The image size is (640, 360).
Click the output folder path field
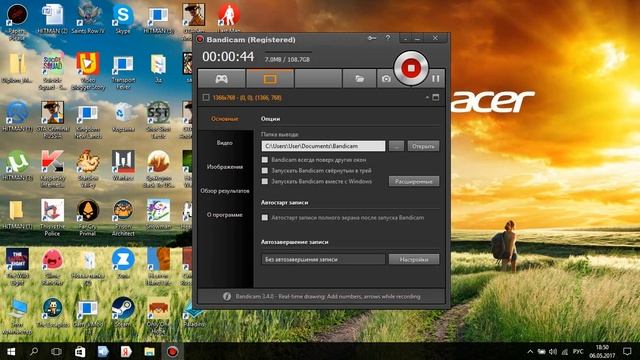(x=323, y=146)
